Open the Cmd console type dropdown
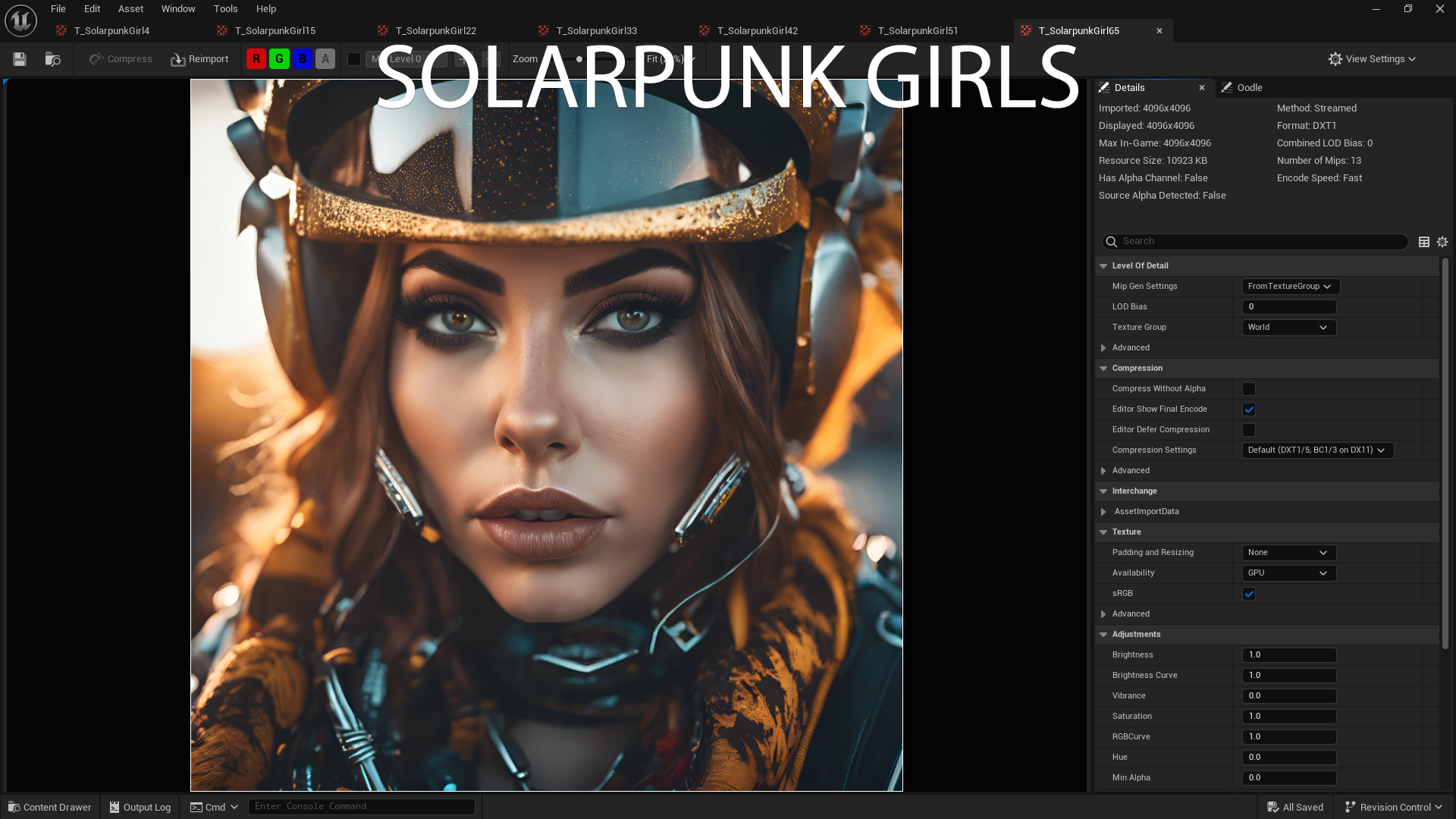1456x819 pixels. click(x=215, y=807)
